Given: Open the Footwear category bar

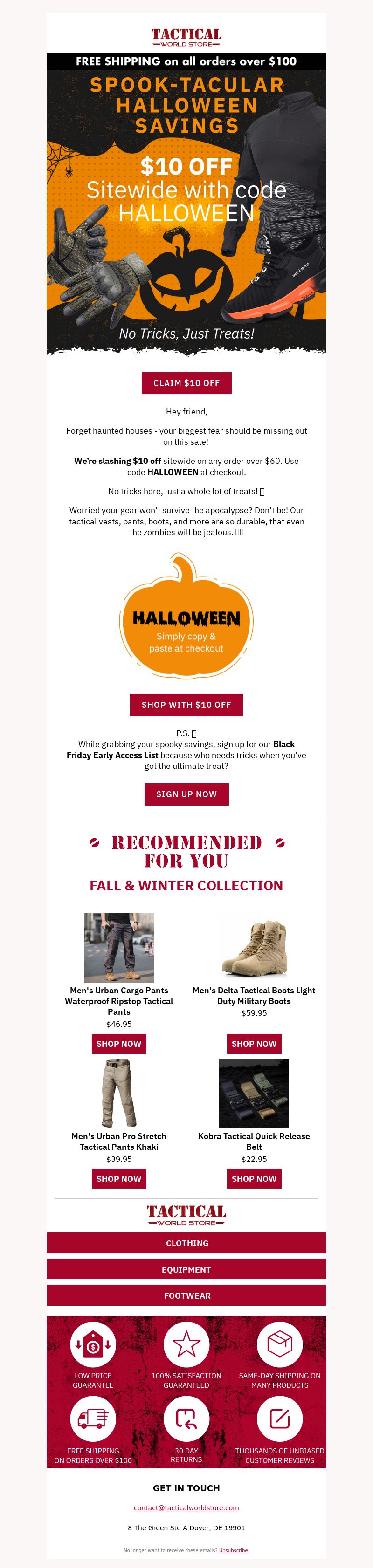Looking at the screenshot, I should [186, 1295].
